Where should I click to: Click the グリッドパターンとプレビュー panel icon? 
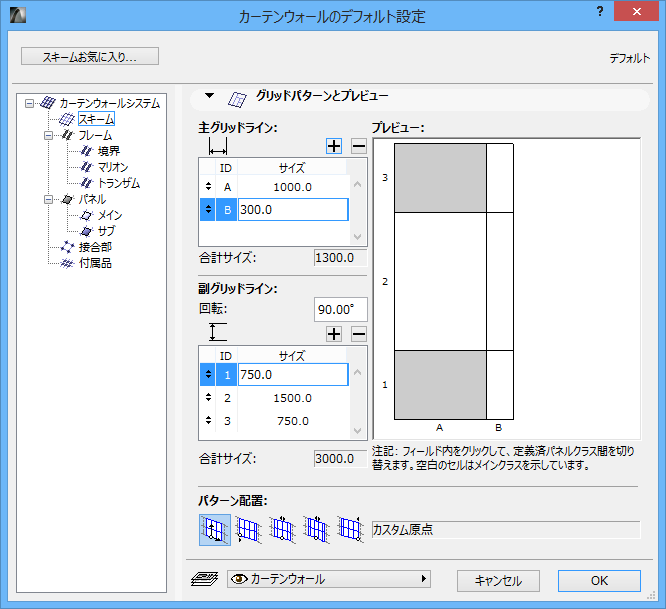click(237, 99)
